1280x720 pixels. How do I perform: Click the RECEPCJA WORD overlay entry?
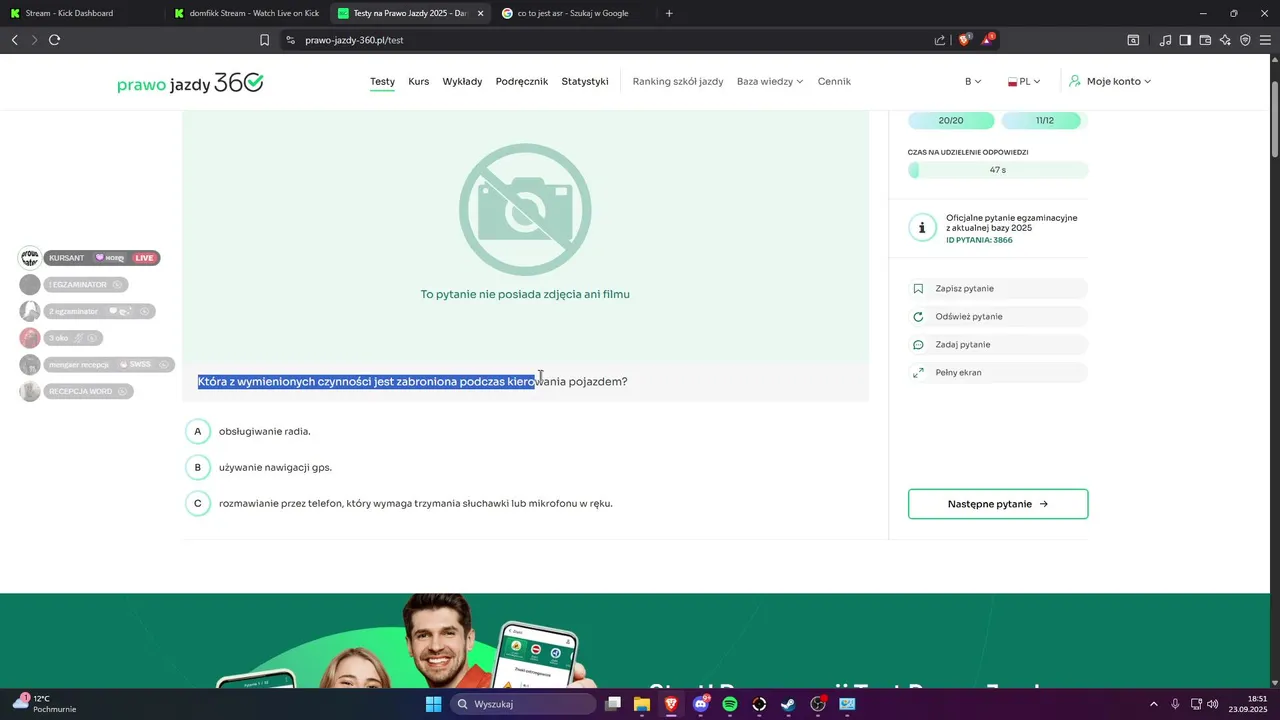[x=90, y=391]
